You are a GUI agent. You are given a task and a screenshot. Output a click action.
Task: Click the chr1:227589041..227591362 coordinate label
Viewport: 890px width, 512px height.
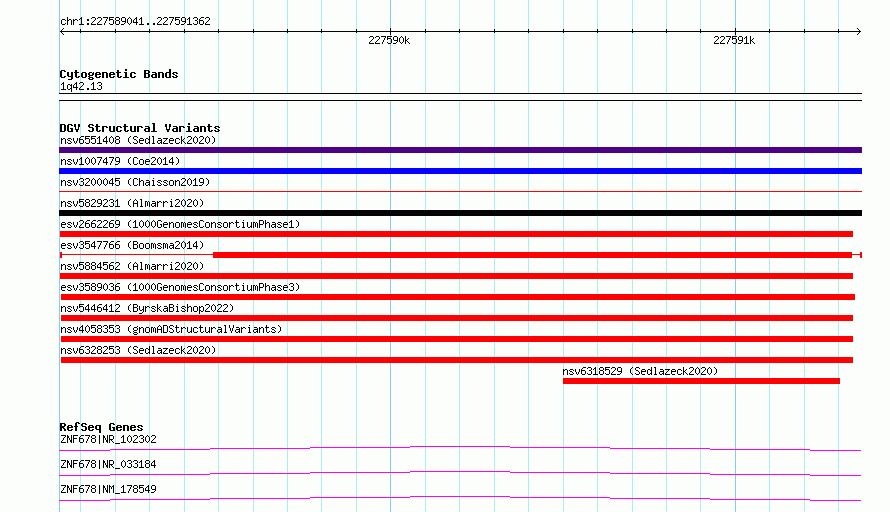click(135, 21)
